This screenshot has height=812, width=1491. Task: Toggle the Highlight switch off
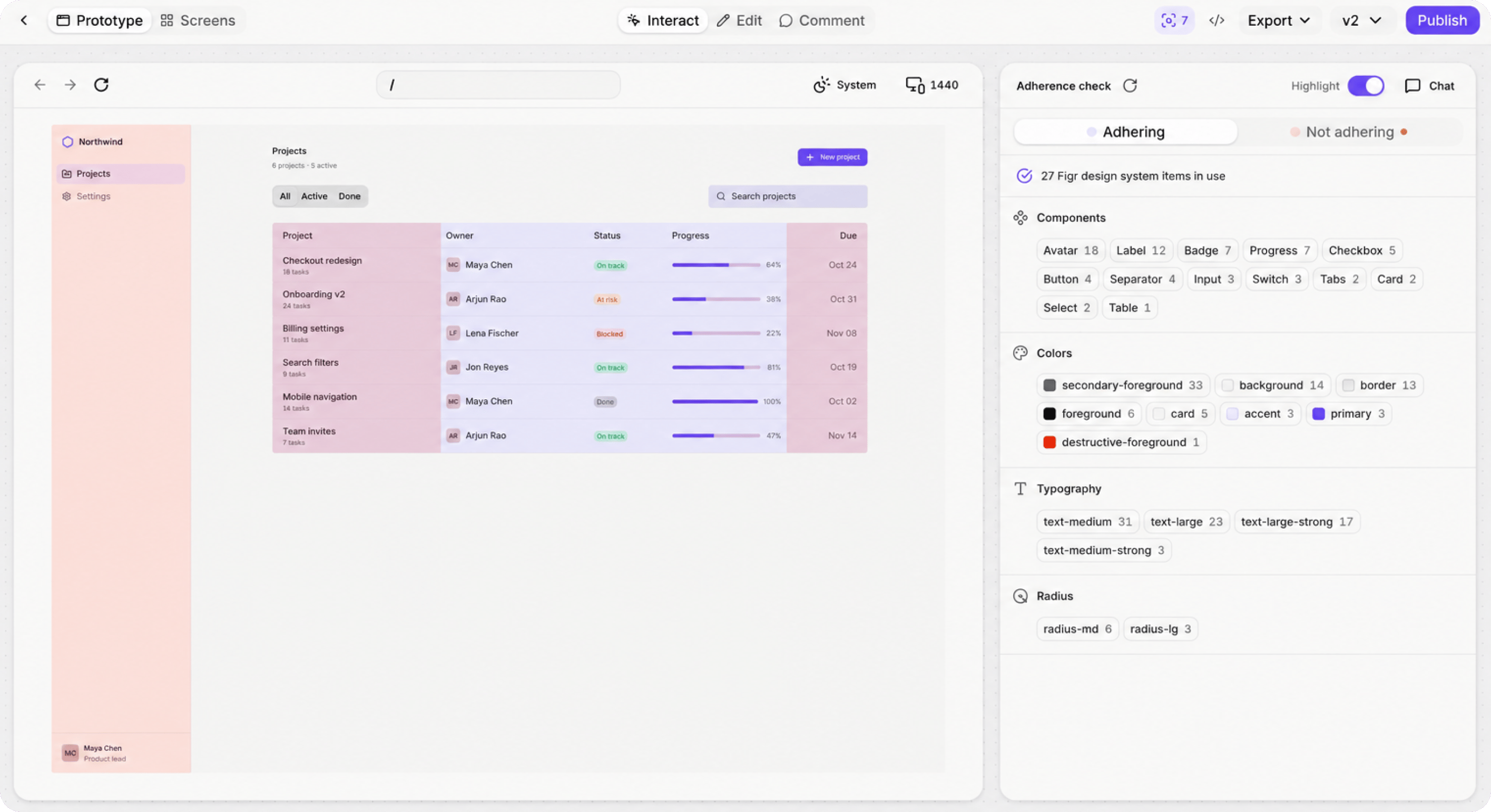[1366, 86]
